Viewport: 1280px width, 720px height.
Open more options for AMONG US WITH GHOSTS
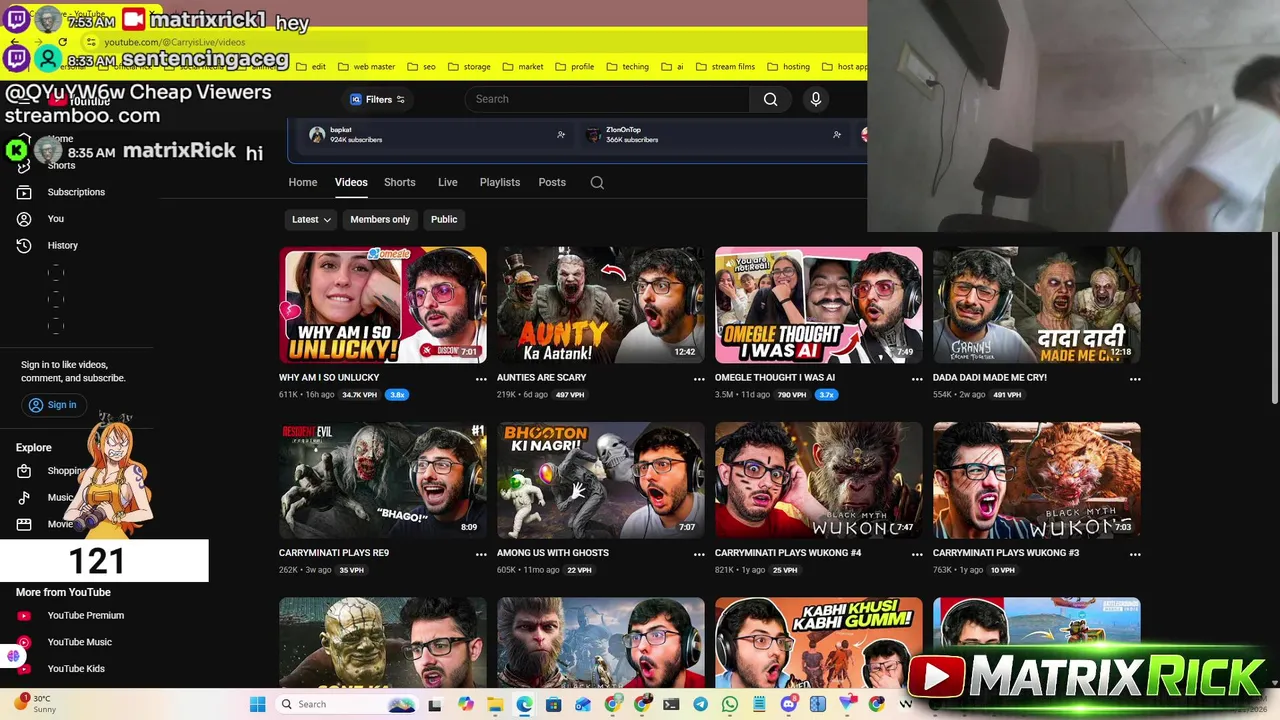pos(699,554)
